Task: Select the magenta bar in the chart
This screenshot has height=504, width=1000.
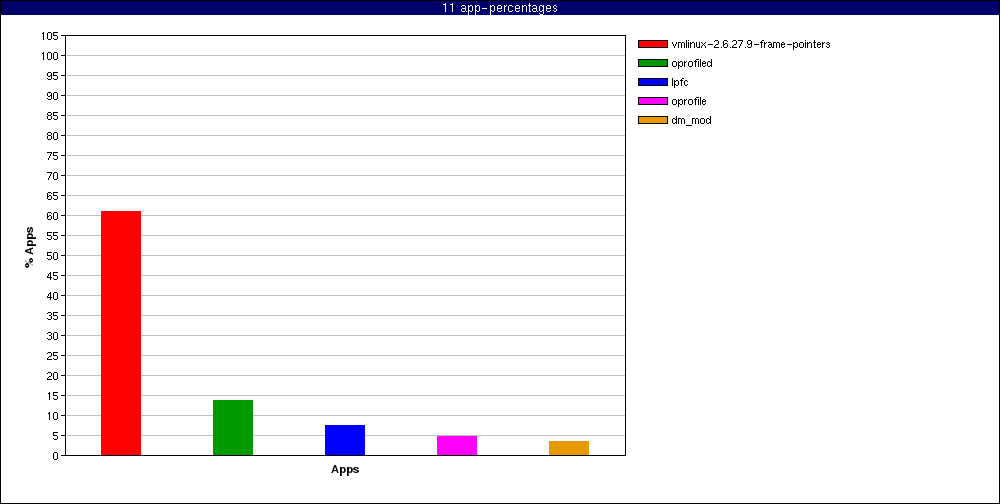Action: 457,445
